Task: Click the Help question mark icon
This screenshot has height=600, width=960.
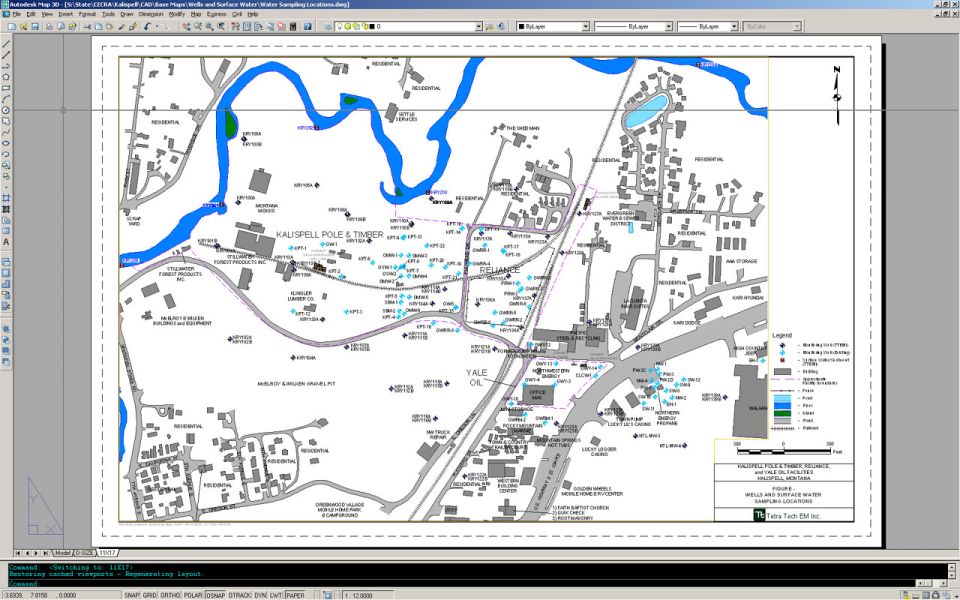Action: (x=307, y=27)
